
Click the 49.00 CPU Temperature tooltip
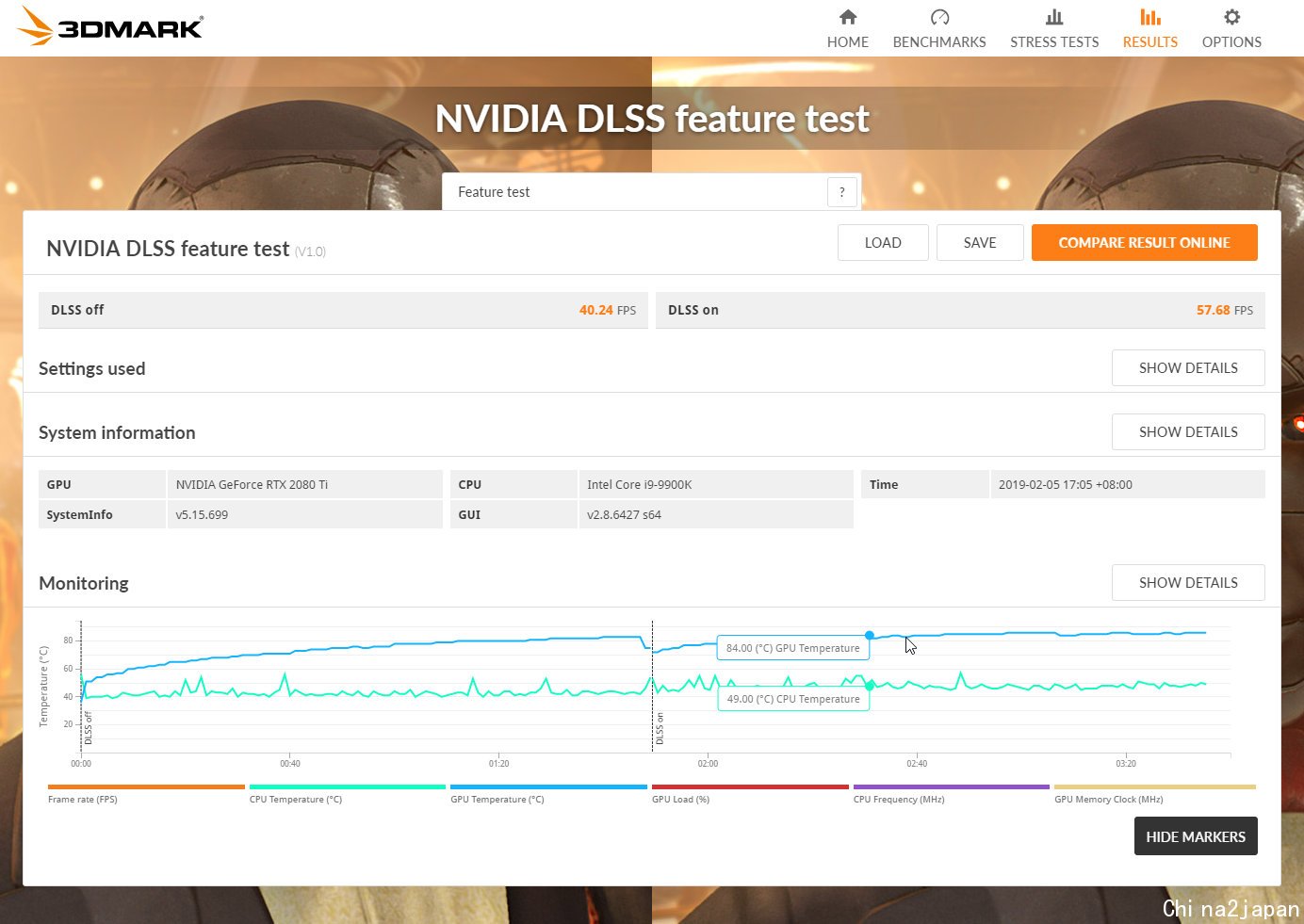(793, 699)
